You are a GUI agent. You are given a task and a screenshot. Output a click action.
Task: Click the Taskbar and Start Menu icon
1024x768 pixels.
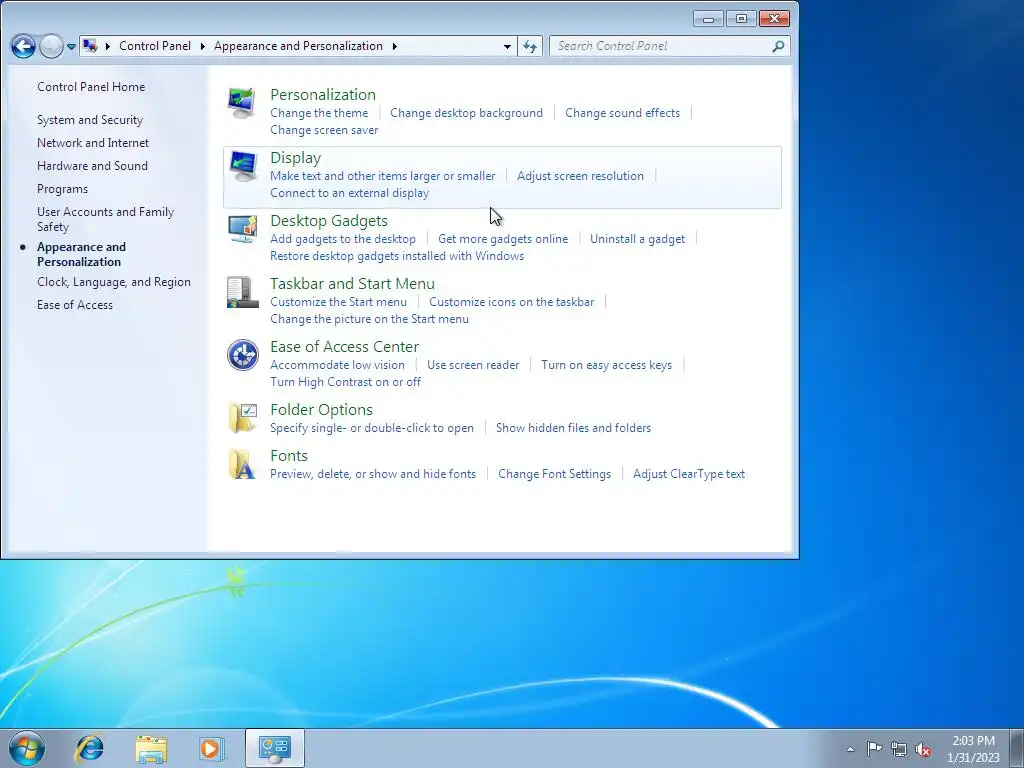point(242,292)
